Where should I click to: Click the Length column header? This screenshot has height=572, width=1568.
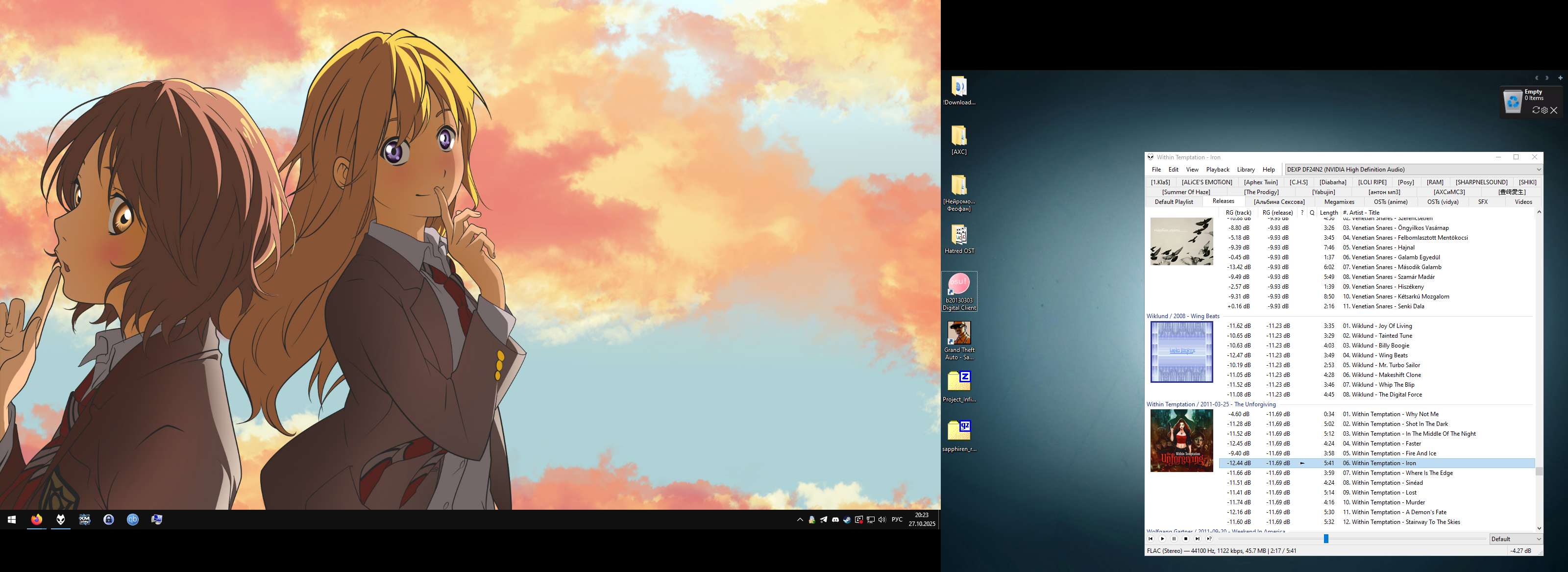coord(1329,213)
